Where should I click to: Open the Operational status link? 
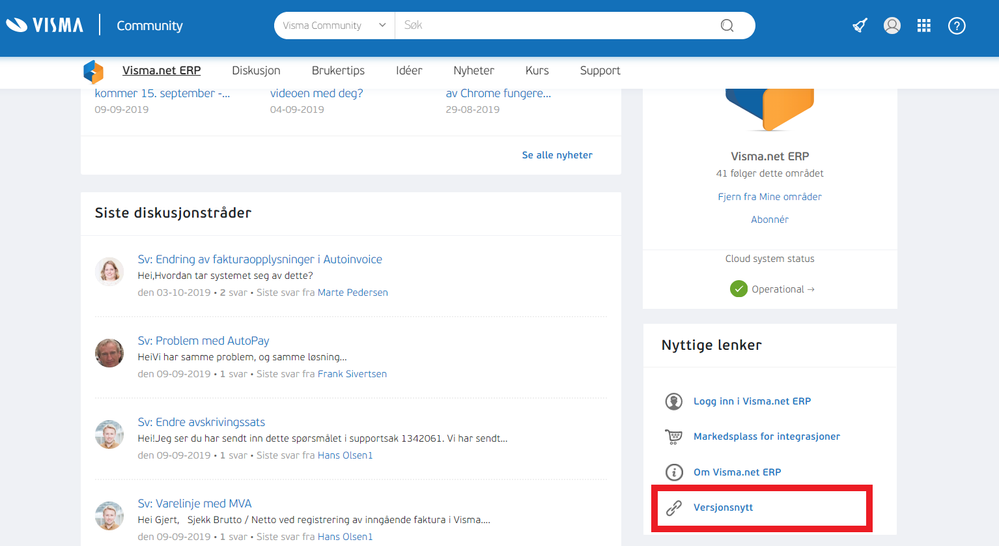click(783, 289)
